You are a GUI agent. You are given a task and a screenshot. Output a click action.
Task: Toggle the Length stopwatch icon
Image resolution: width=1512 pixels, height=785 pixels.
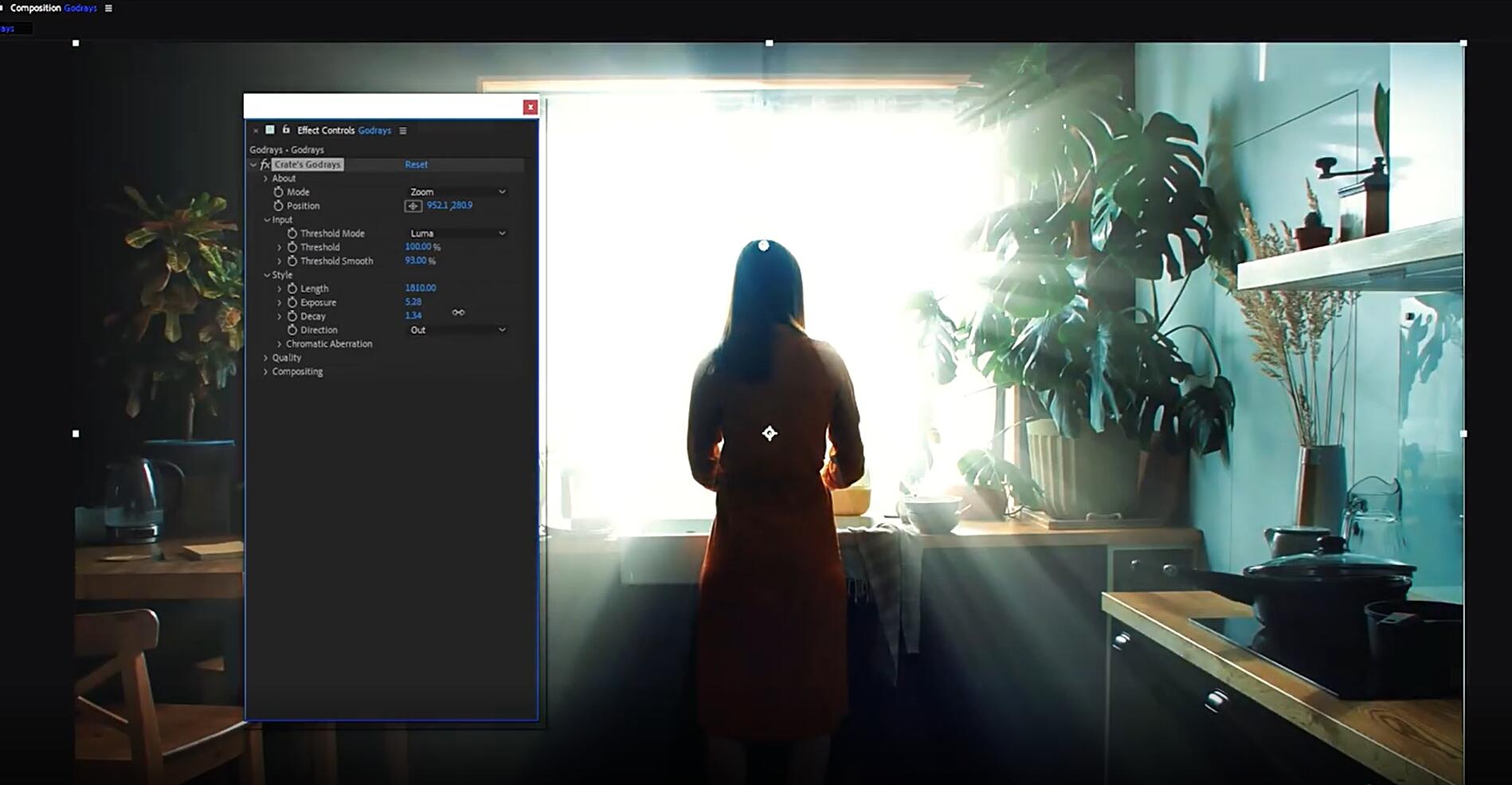point(292,288)
